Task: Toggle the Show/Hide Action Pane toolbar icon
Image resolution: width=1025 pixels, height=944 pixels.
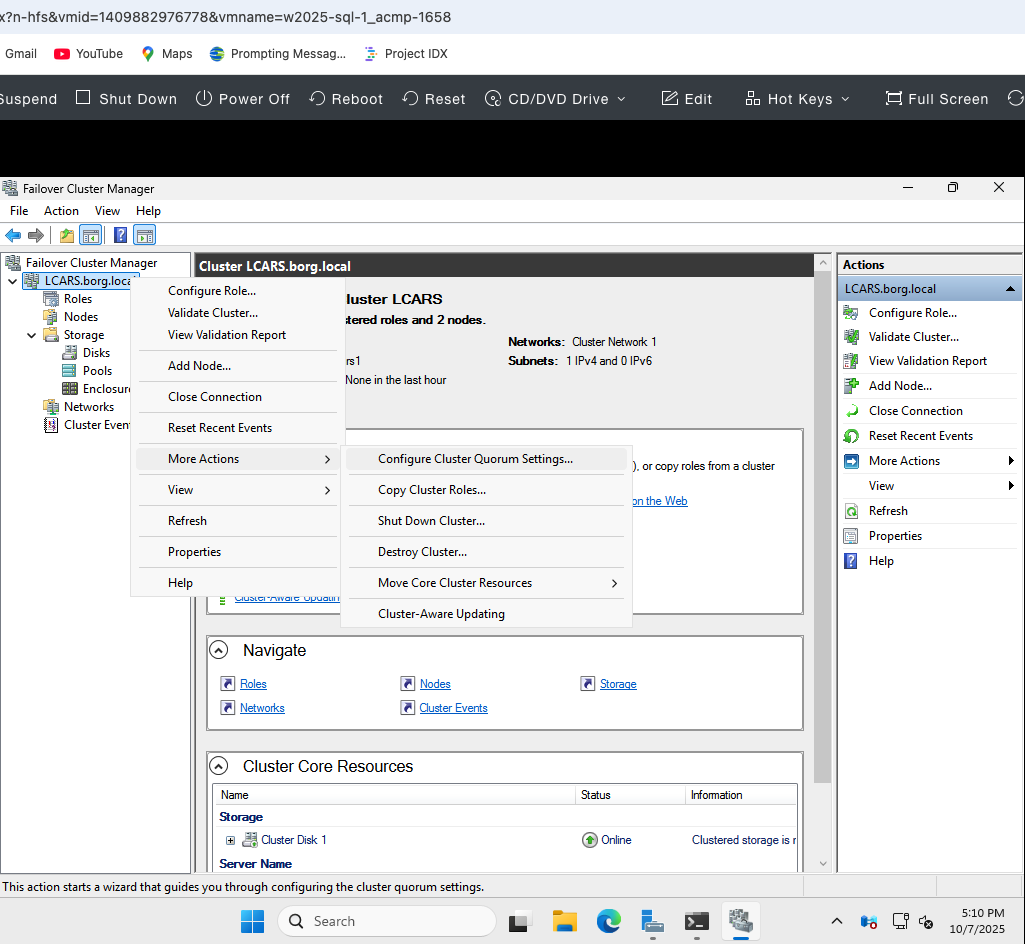Action: point(146,234)
